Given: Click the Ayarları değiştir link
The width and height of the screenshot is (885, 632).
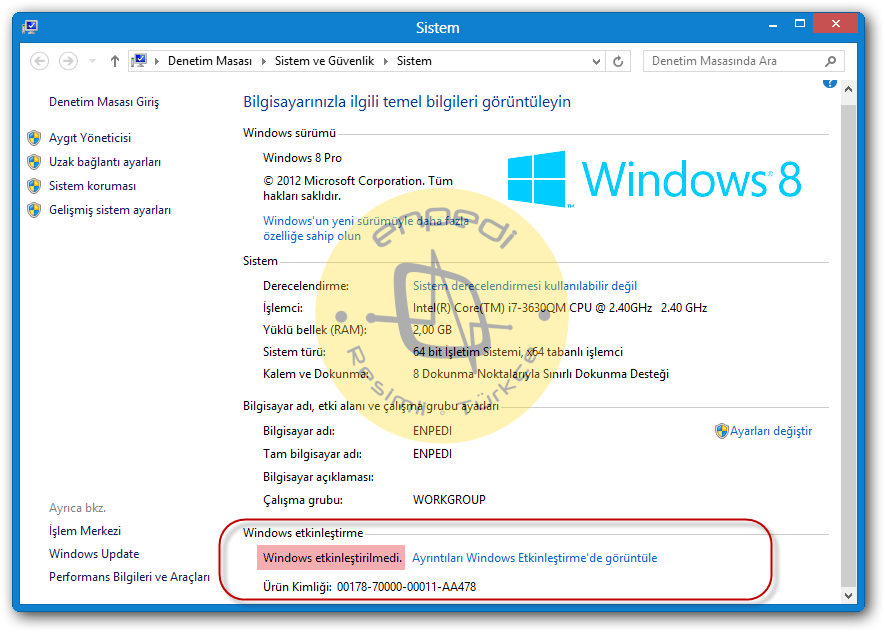Looking at the screenshot, I should click(x=771, y=431).
